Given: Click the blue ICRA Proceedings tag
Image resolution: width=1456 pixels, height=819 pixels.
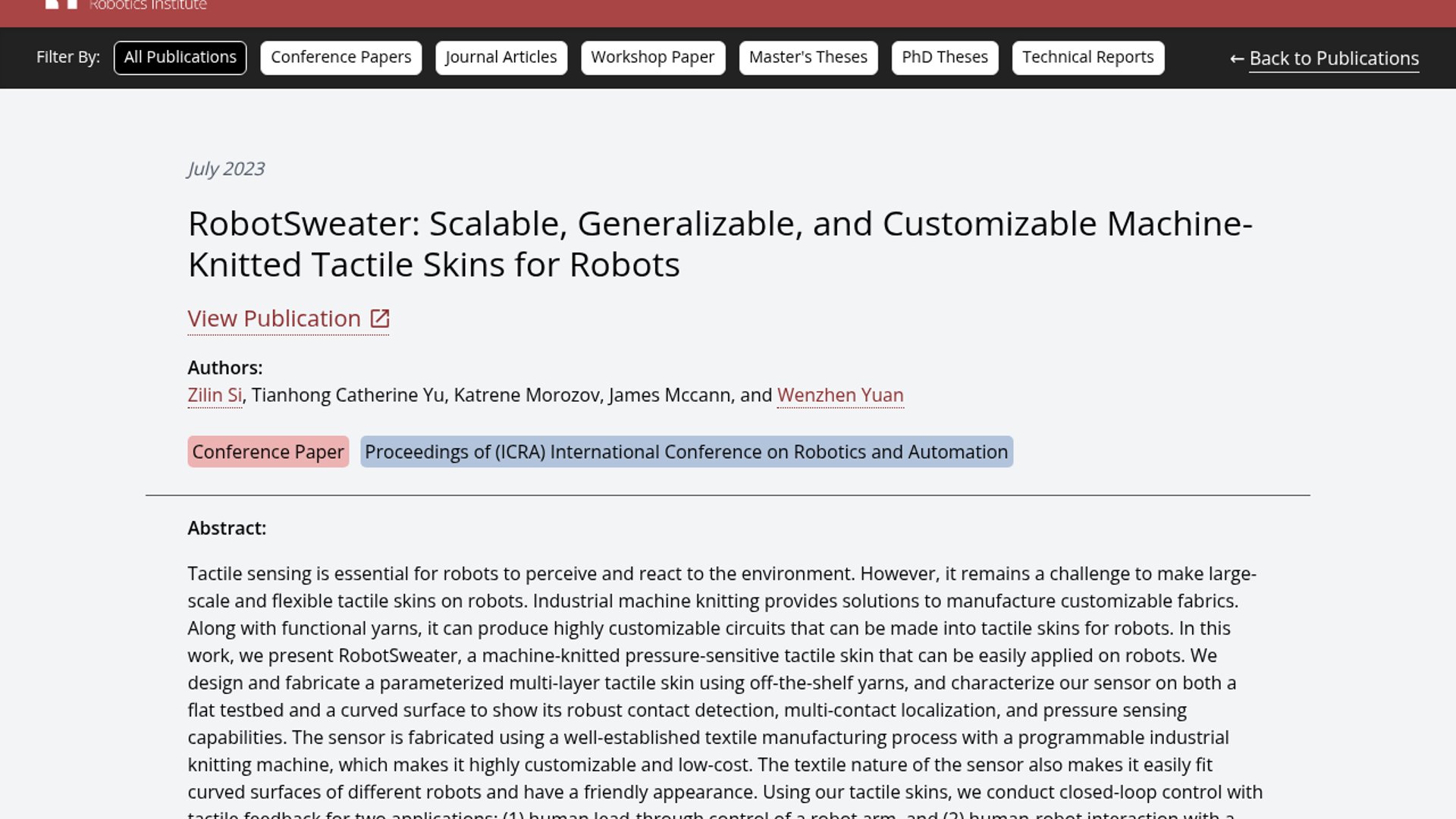Looking at the screenshot, I should [x=686, y=452].
